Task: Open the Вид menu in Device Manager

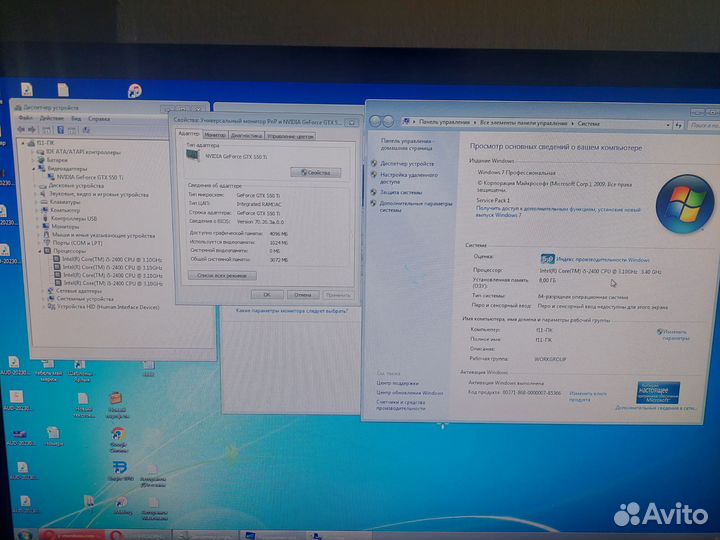Action: [76, 118]
